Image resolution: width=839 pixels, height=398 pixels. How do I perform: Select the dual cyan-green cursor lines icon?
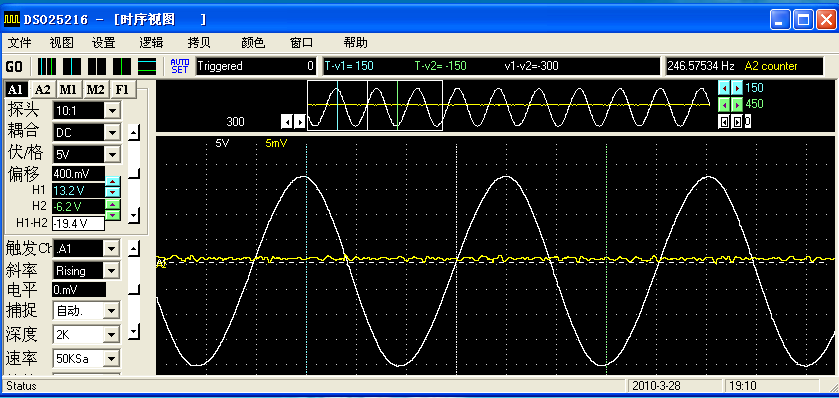point(47,66)
